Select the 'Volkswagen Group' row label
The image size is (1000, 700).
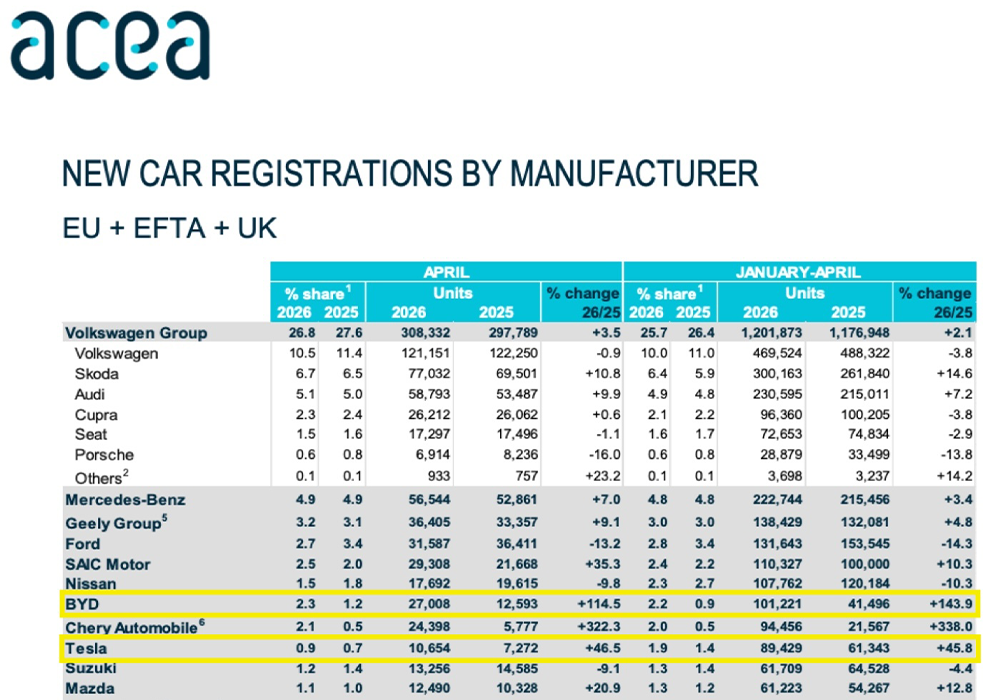[136, 333]
